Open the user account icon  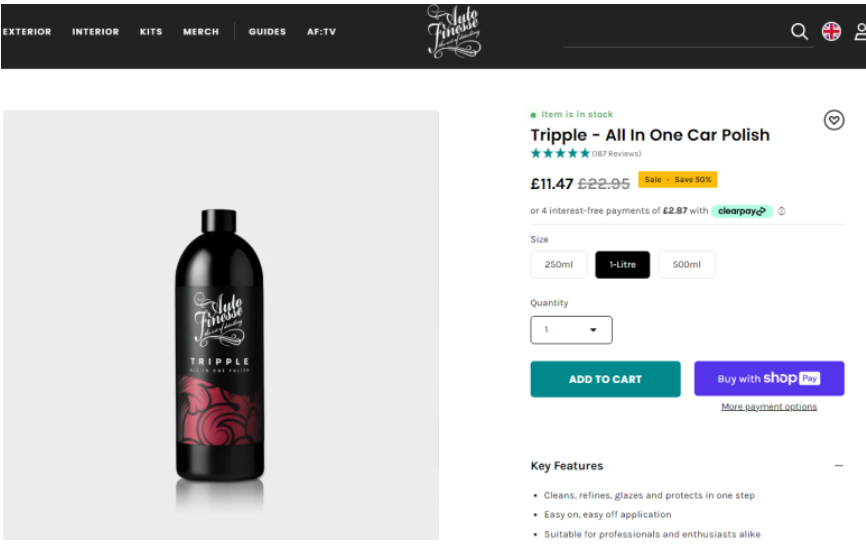(860, 31)
